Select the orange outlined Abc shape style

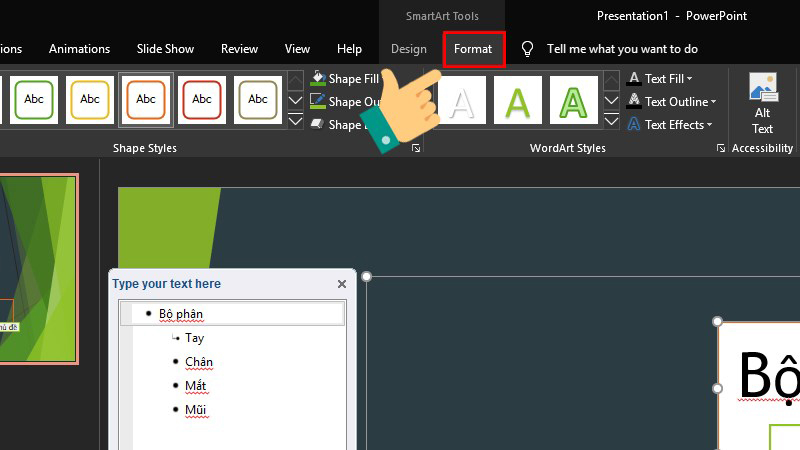pyautogui.click(x=146, y=99)
